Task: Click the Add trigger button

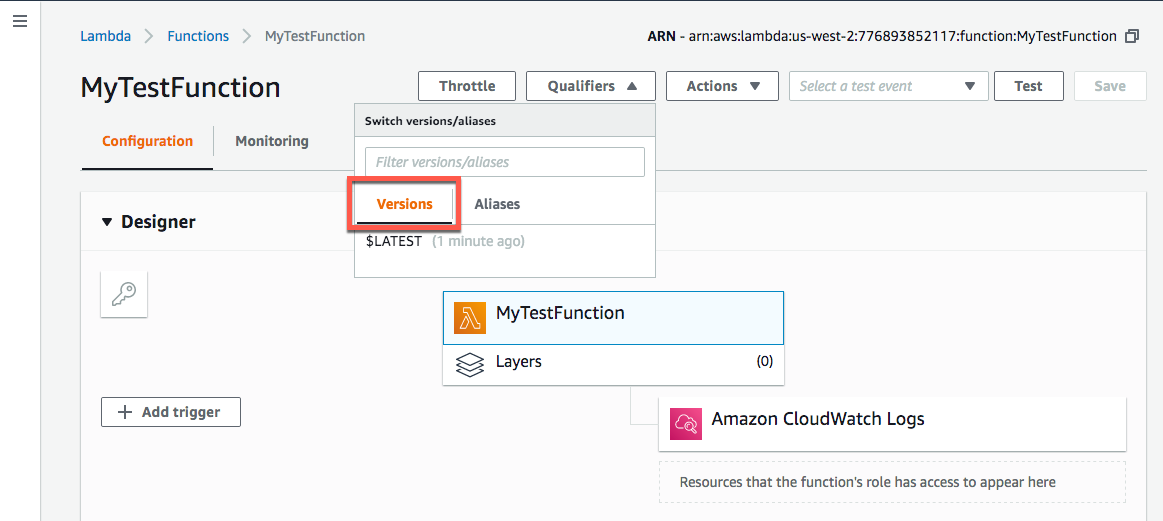Action: point(171,412)
